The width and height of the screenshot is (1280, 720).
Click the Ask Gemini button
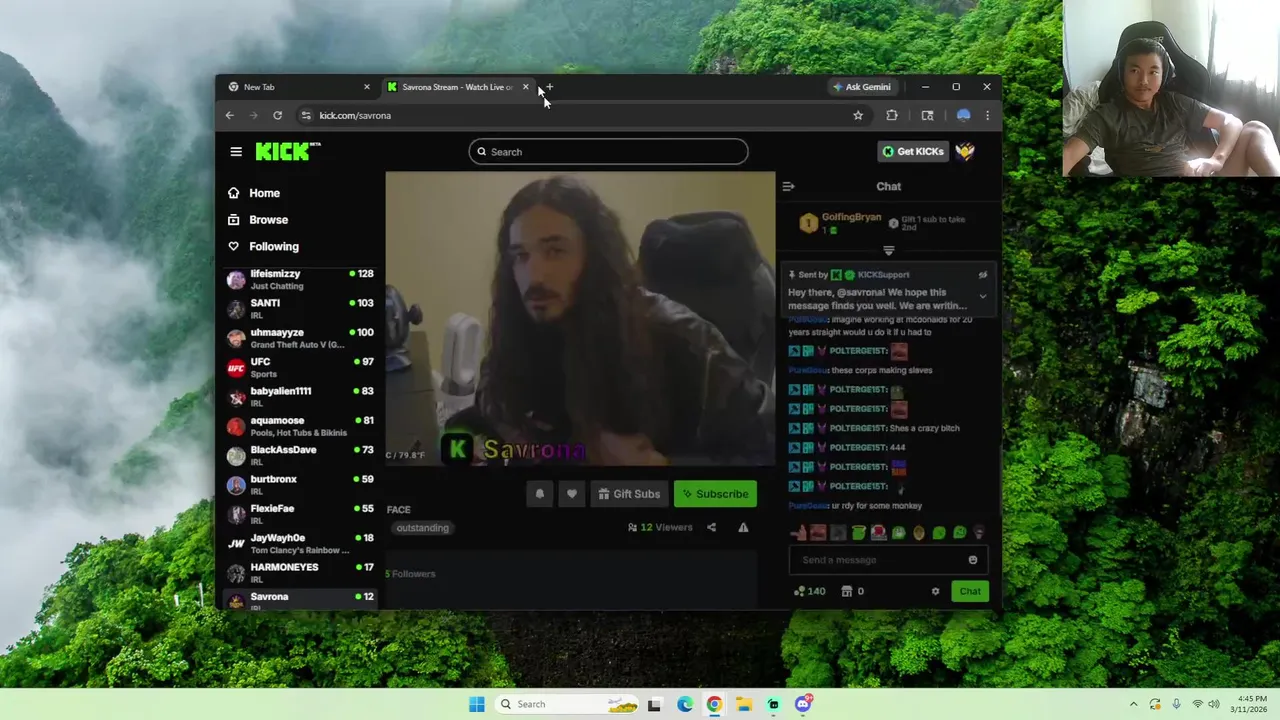[861, 87]
